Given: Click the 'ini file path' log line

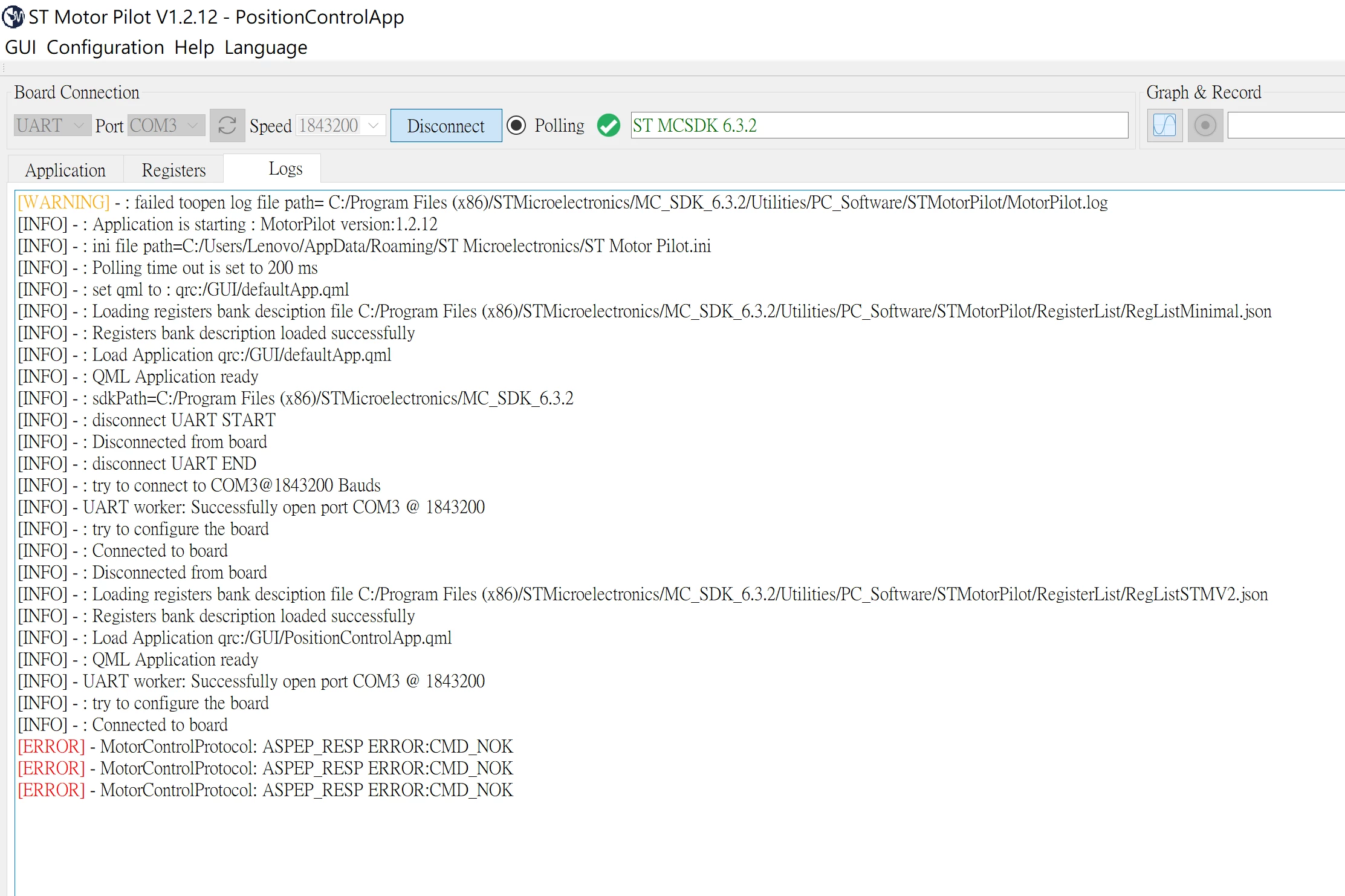Looking at the screenshot, I should pyautogui.click(x=364, y=246).
